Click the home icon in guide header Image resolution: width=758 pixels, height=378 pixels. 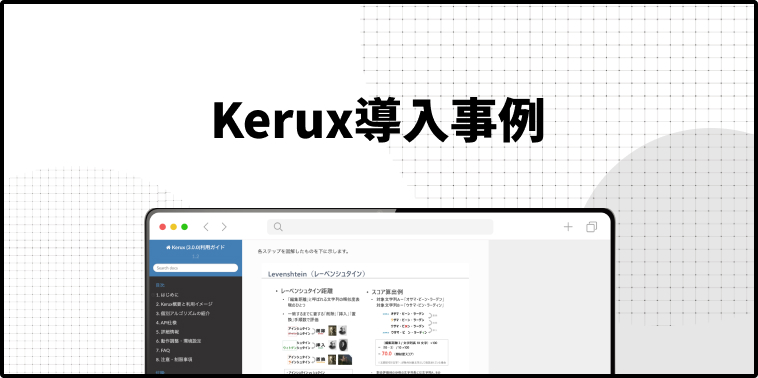[x=168, y=247]
